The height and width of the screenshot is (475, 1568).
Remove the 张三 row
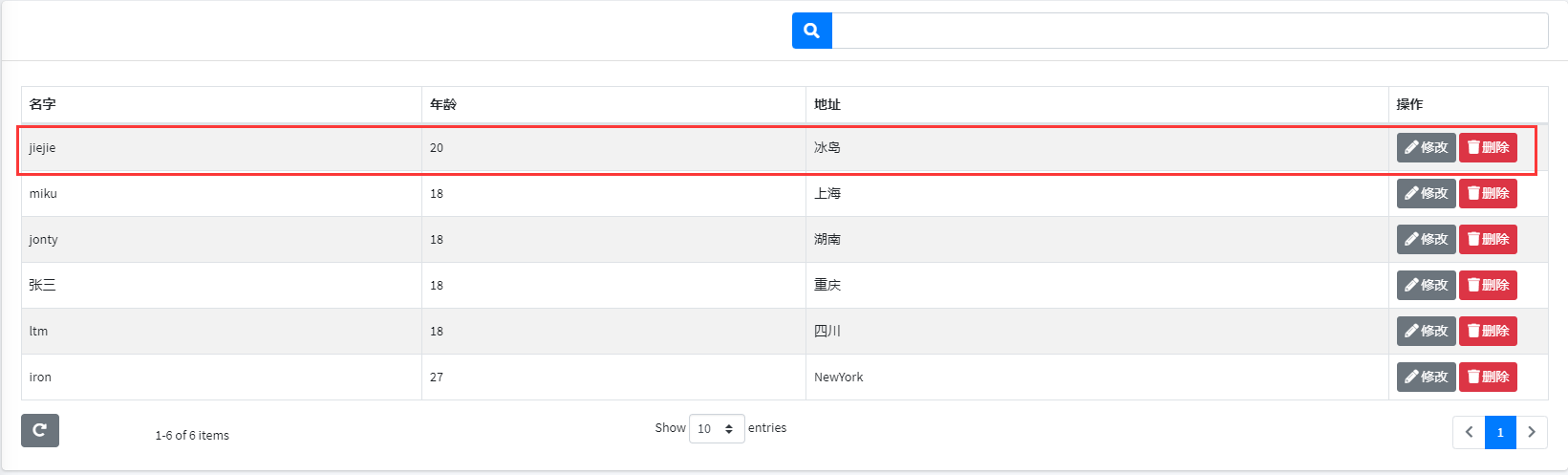coord(1488,285)
